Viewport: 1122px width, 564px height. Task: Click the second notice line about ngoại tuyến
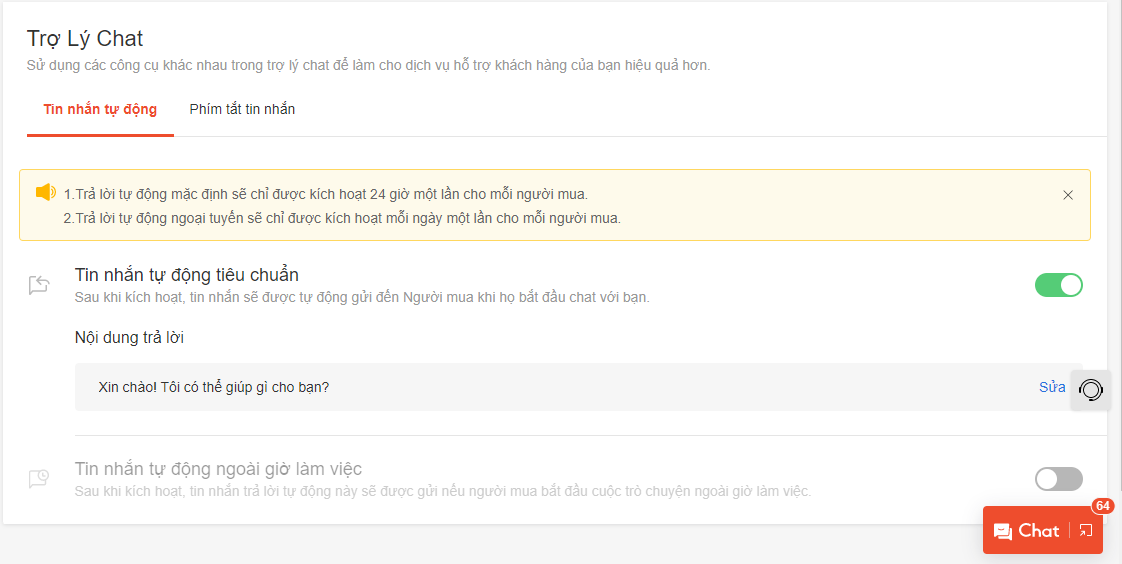tap(342, 218)
